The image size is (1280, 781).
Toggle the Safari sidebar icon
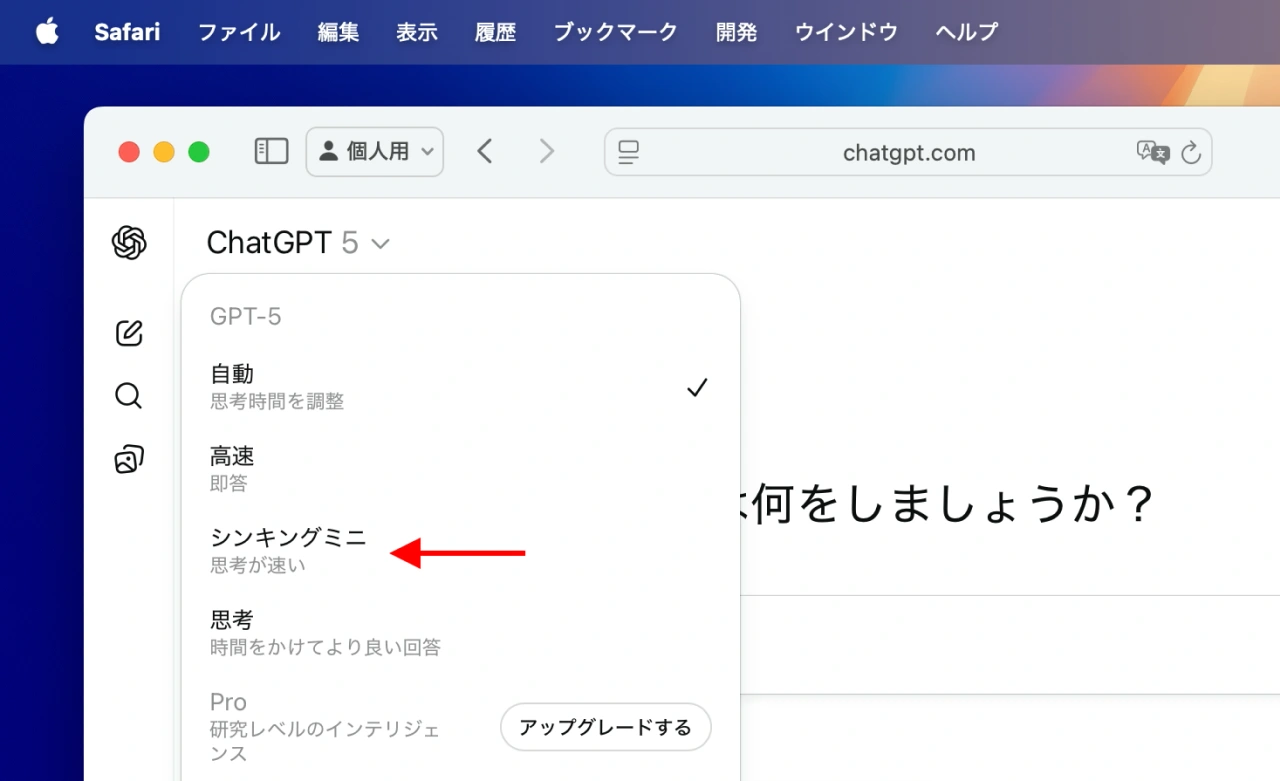(x=271, y=152)
